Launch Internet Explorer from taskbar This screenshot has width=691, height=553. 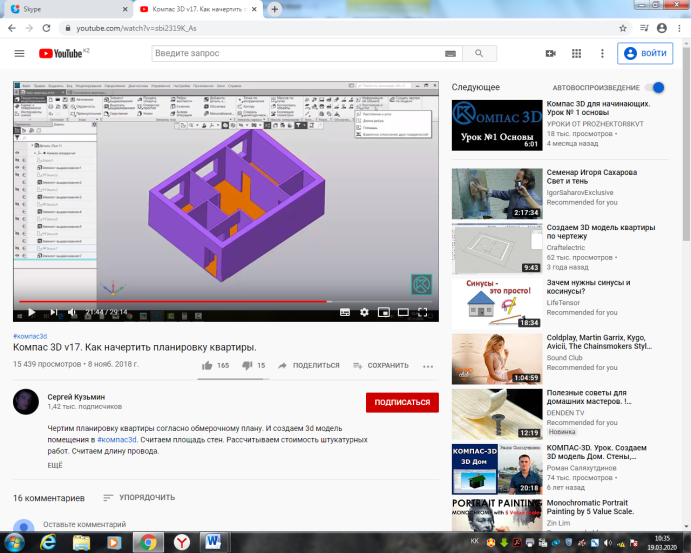pyautogui.click(x=48, y=542)
